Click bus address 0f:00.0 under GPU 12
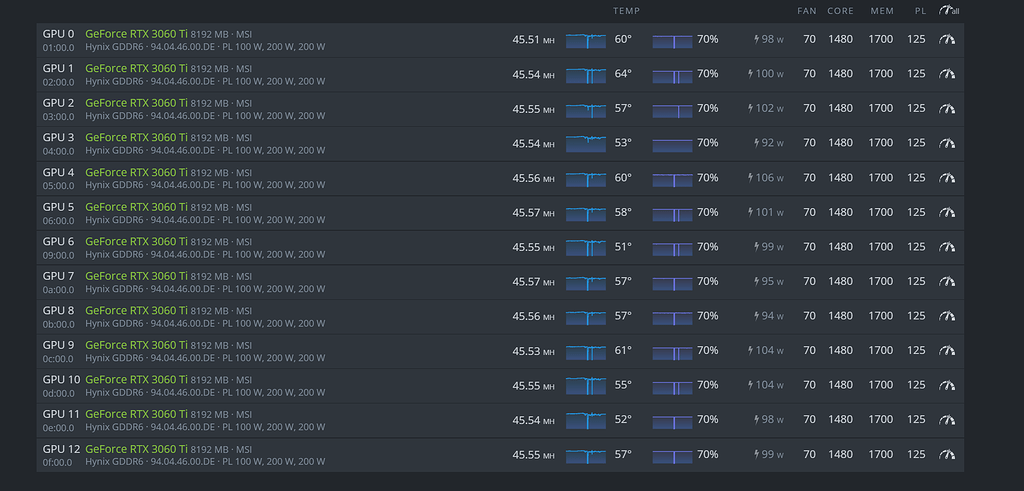 pos(57,463)
